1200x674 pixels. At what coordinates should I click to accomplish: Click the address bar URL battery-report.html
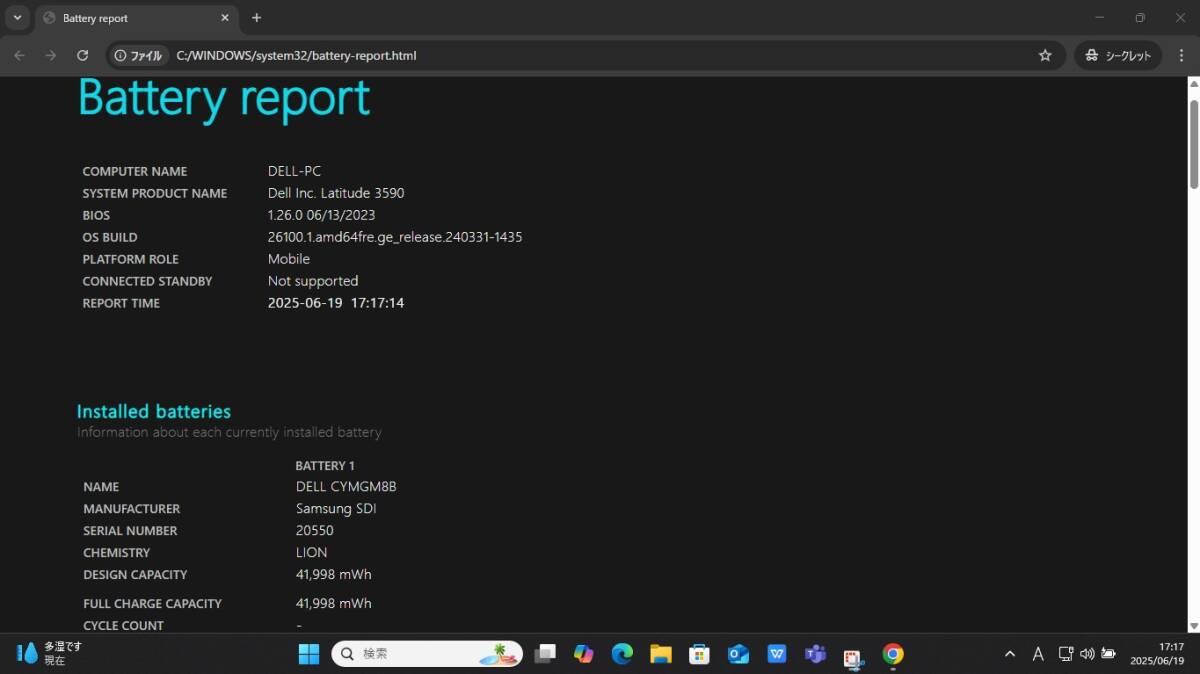(x=296, y=55)
